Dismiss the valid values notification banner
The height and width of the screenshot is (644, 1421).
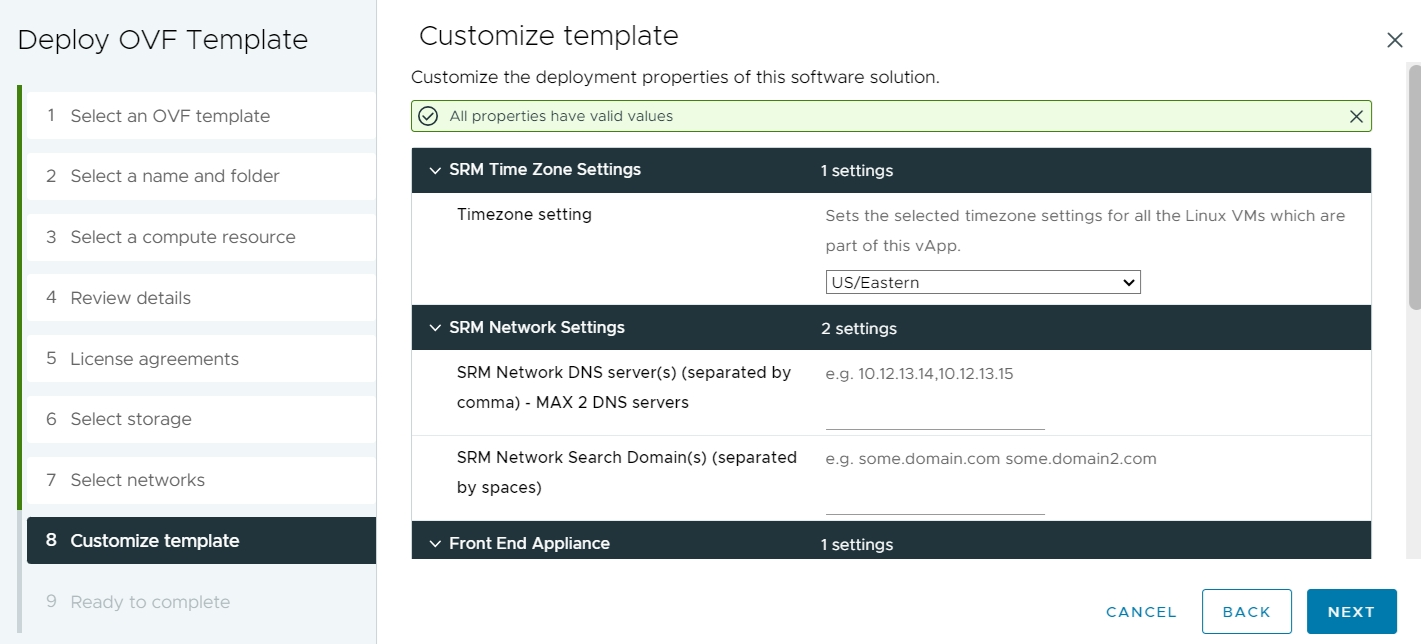(x=1357, y=116)
